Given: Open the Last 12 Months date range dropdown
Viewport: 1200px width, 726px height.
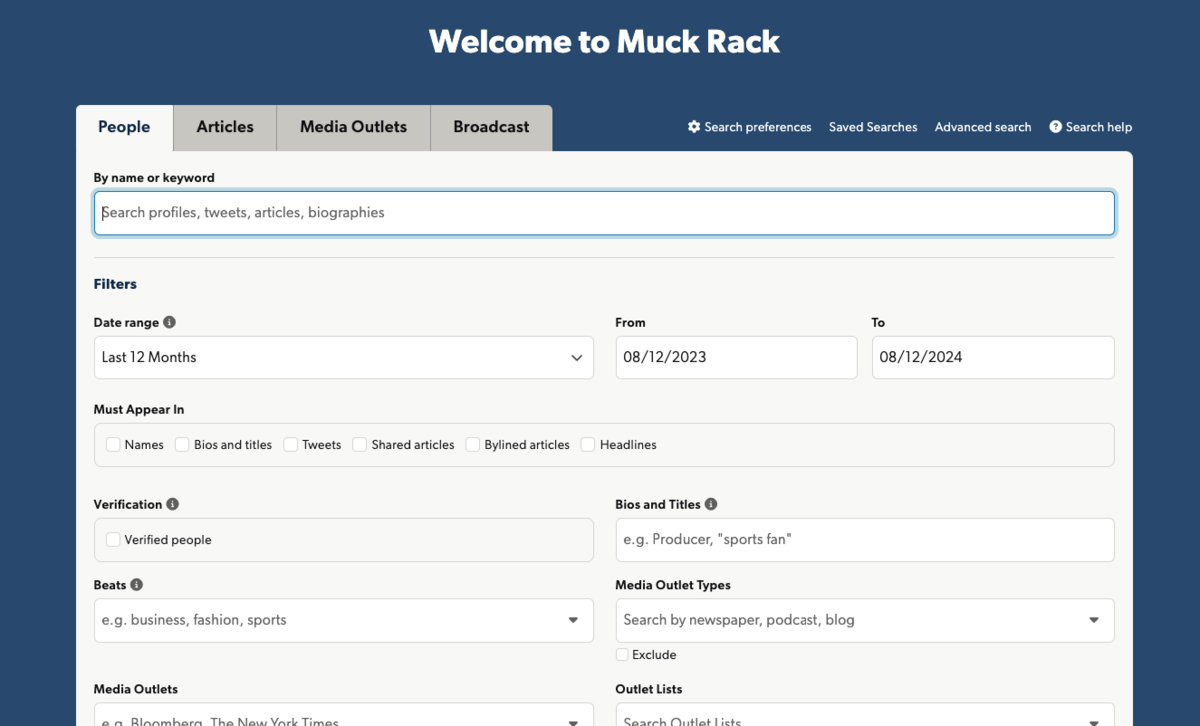Looking at the screenshot, I should (x=343, y=358).
